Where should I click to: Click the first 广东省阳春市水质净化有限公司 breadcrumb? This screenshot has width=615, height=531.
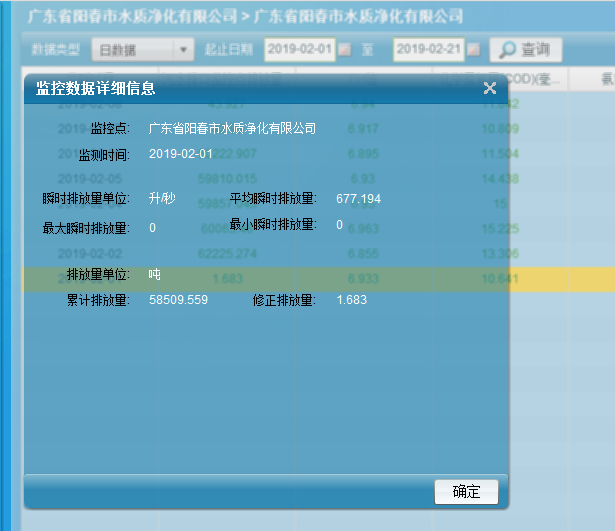[x=133, y=16]
